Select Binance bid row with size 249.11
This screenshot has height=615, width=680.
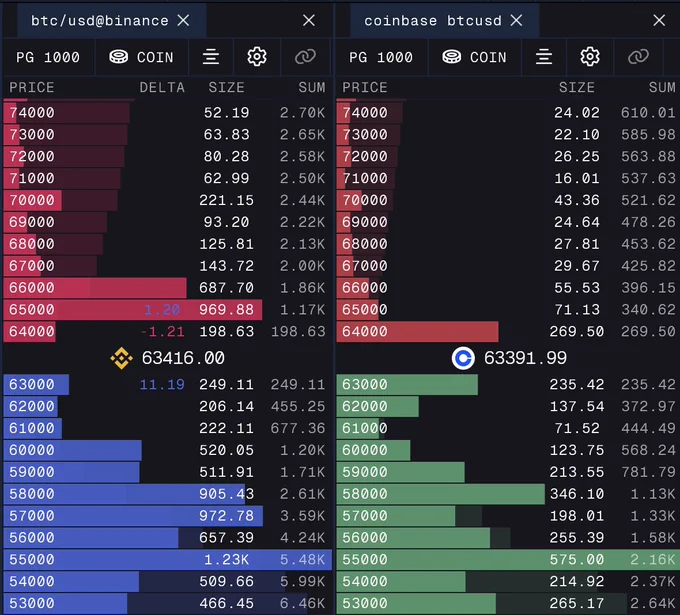(x=167, y=384)
